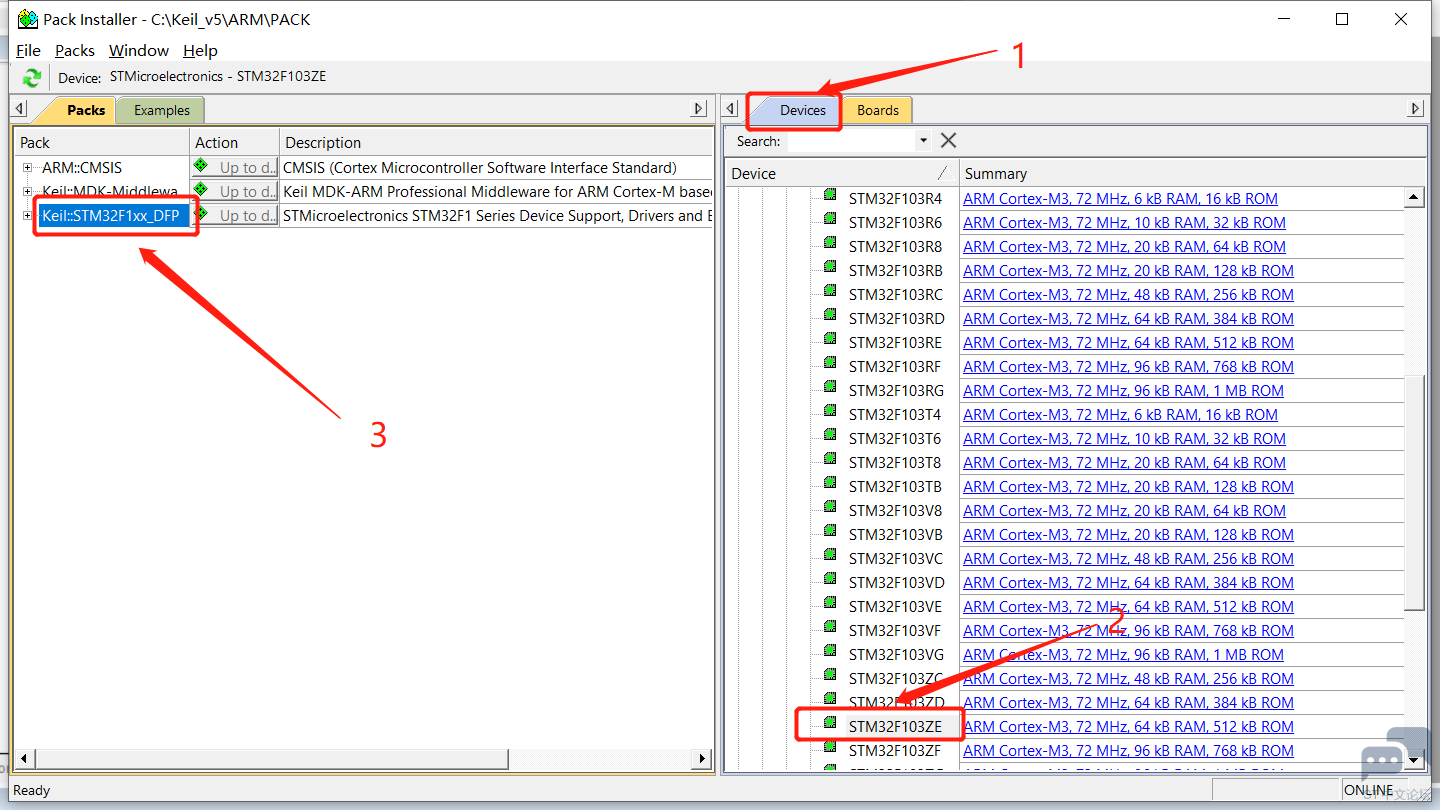Select the STM32F103TB device
The width and height of the screenshot is (1440, 810).
coord(896,487)
